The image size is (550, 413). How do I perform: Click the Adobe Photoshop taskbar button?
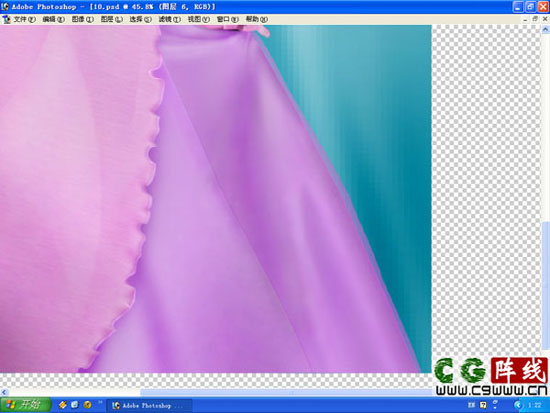[x=149, y=406]
